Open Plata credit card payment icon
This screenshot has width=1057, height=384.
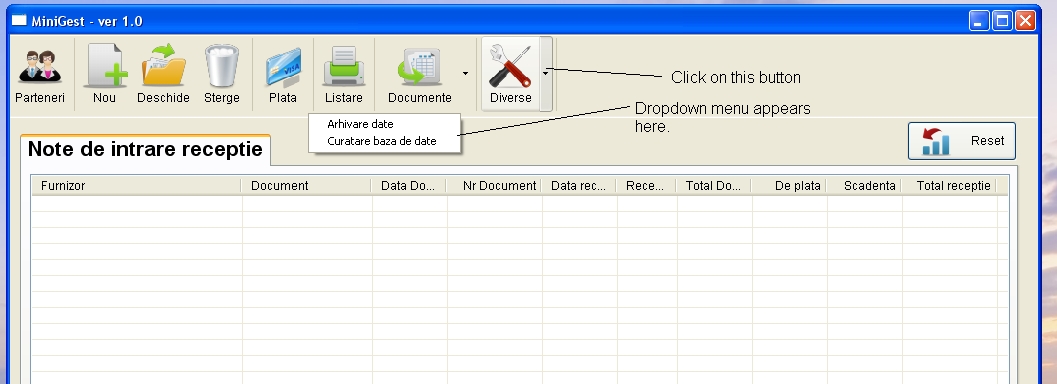coord(282,74)
